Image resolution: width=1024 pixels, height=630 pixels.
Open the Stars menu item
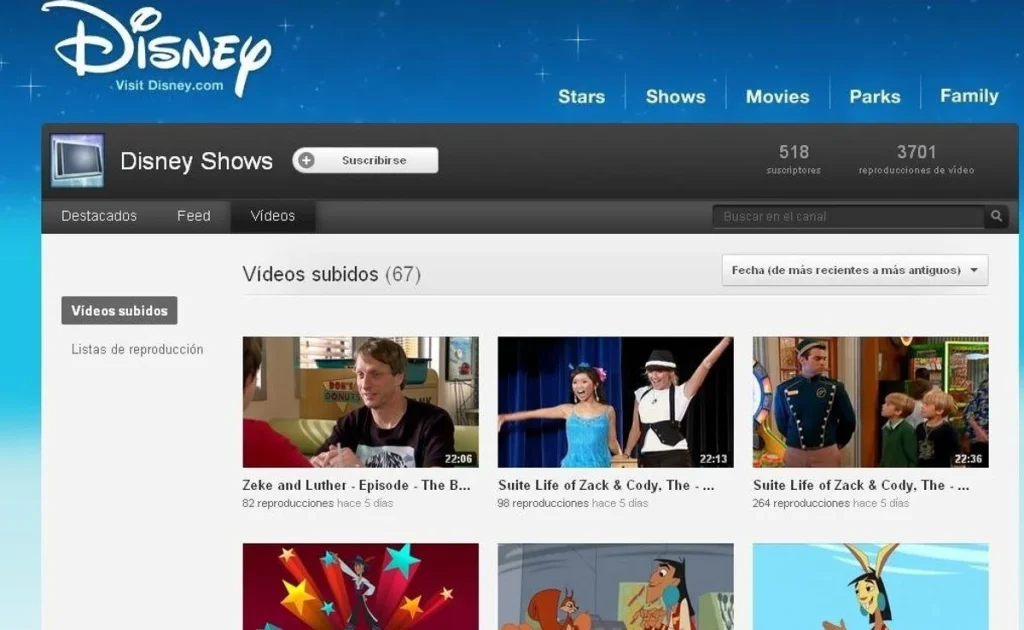point(581,96)
